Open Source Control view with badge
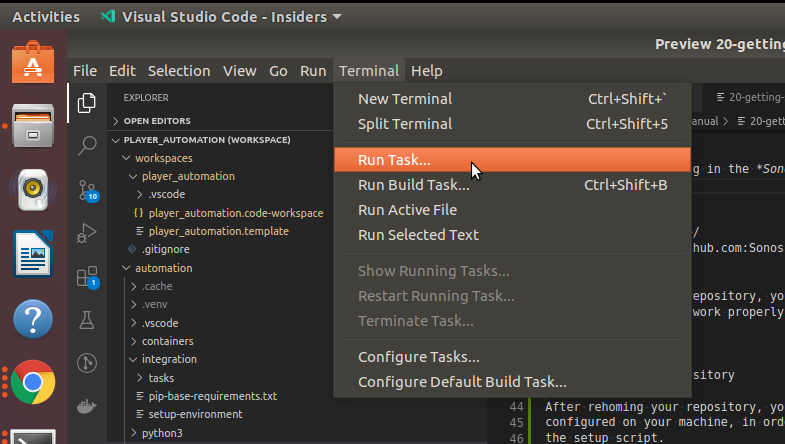Screen dimensions: 785x444 tap(87, 190)
